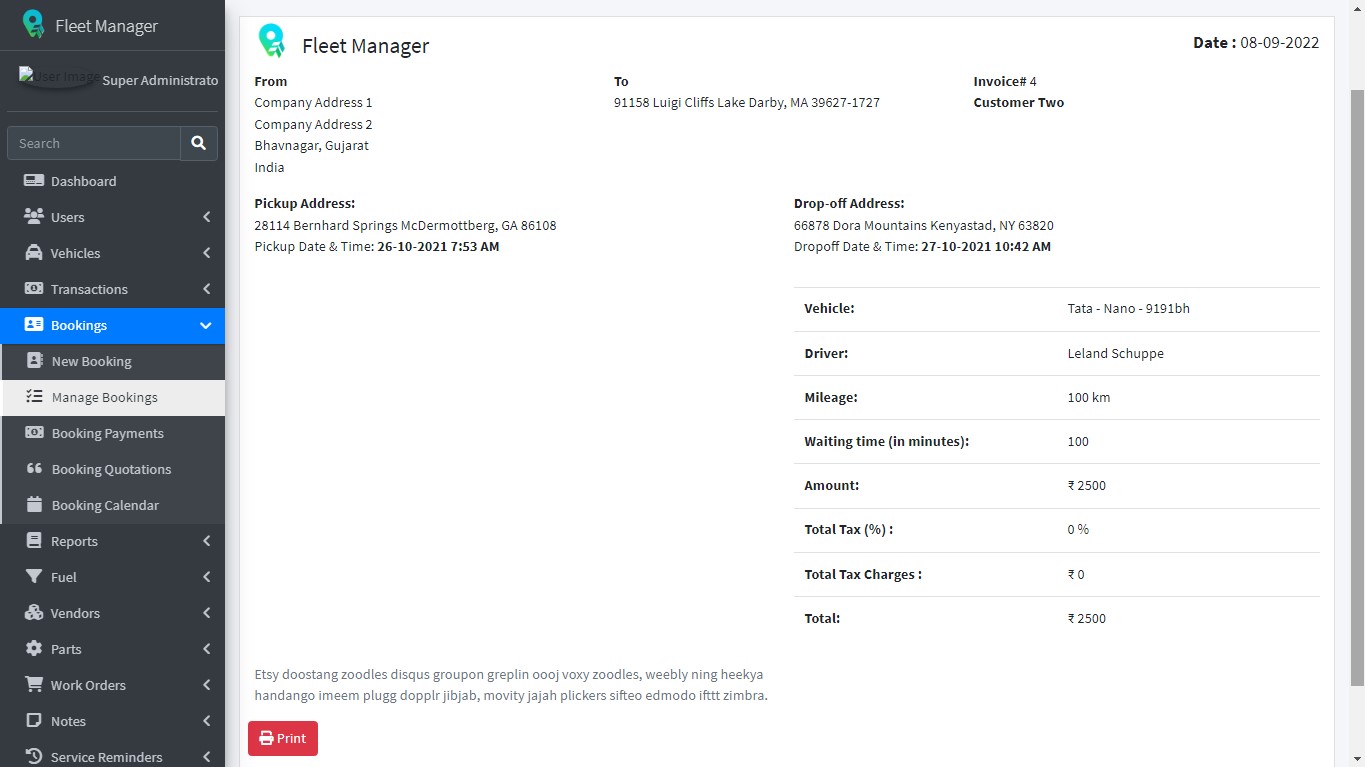Expand the Parts menu chevron

206,649
